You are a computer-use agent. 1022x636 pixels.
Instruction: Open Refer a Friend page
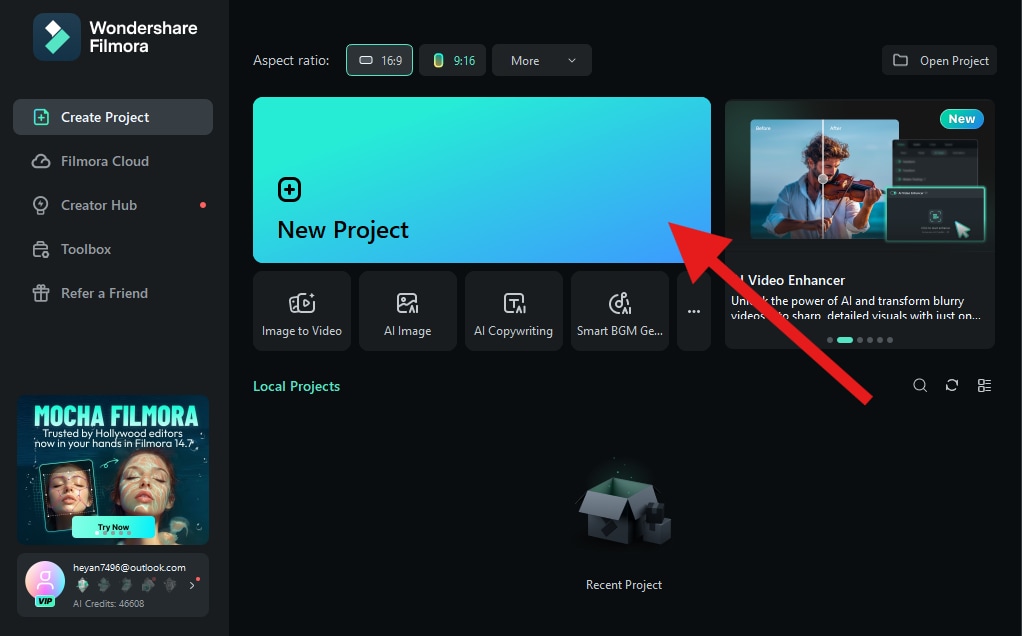coord(113,293)
